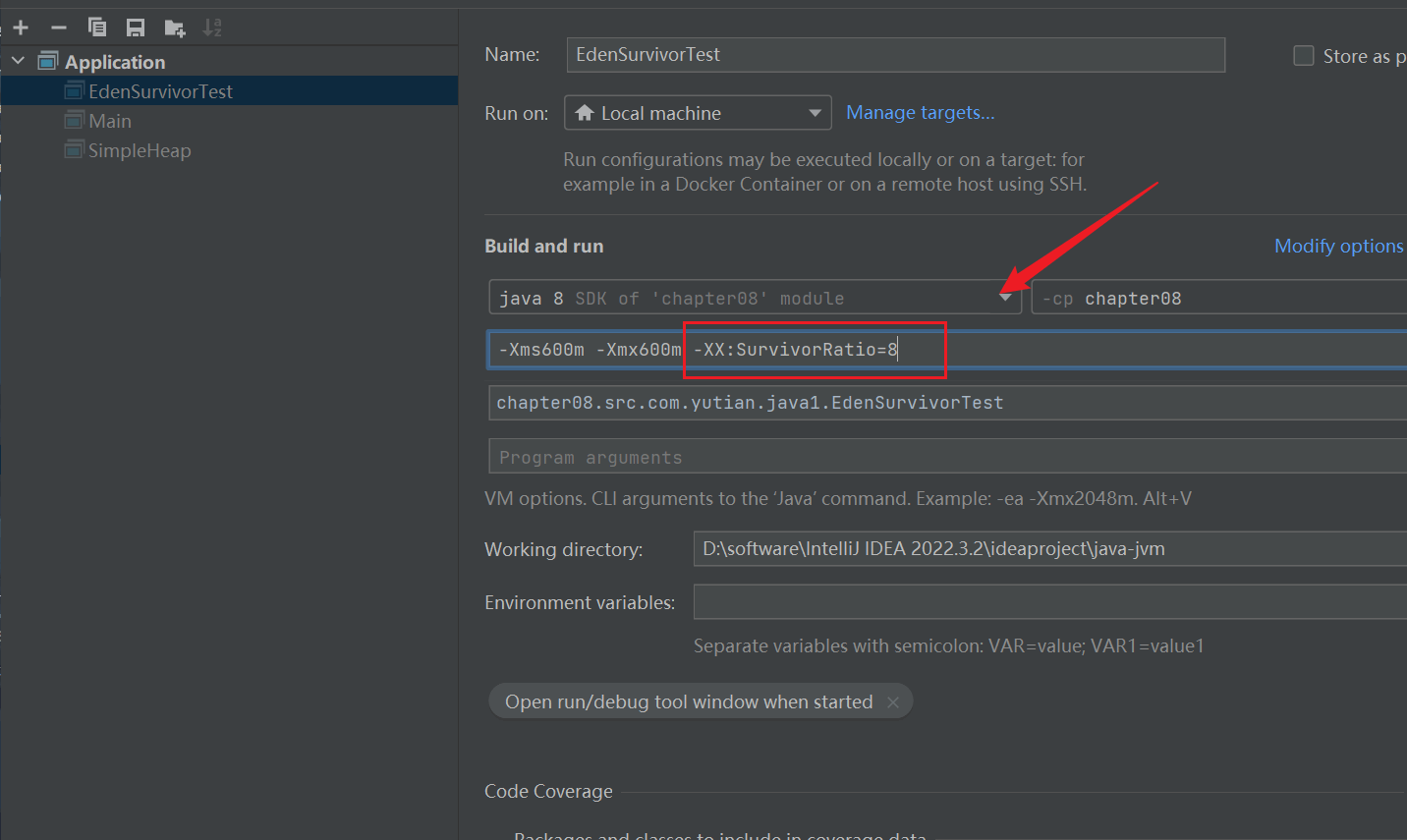Select the SimpleHeap run configuration

(139, 150)
